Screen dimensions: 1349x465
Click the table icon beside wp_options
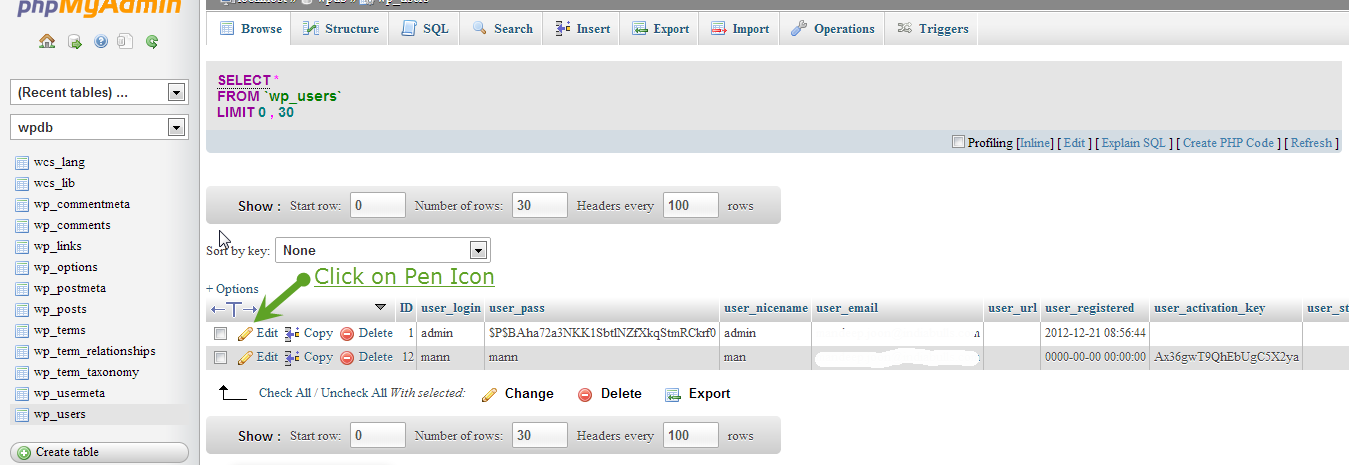(x=21, y=267)
